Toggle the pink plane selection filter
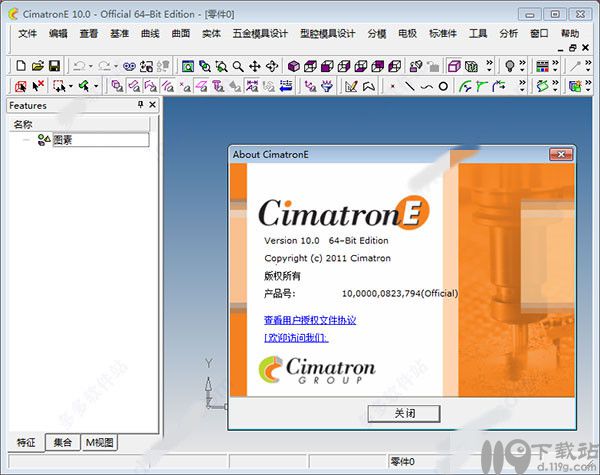Screen dimensions: 600x475 click(x=201, y=87)
